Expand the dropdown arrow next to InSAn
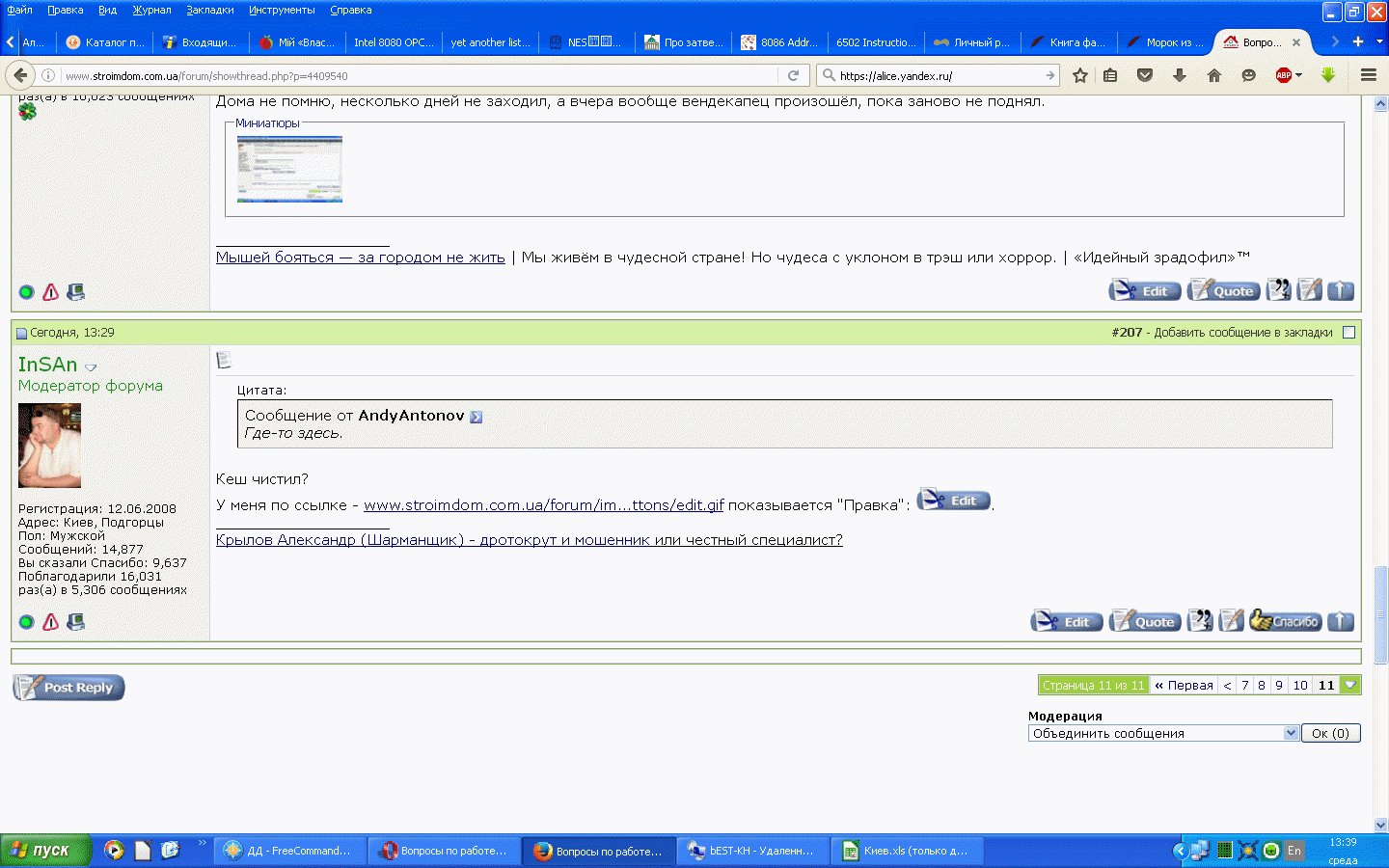This screenshot has height=868, width=1389. coord(91,367)
